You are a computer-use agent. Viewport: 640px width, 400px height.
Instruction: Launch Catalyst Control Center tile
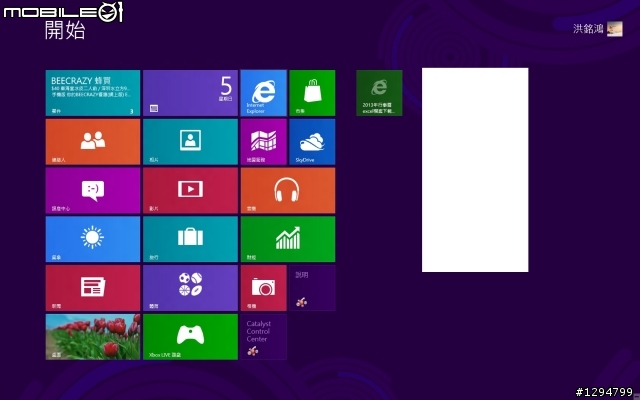[x=263, y=337]
